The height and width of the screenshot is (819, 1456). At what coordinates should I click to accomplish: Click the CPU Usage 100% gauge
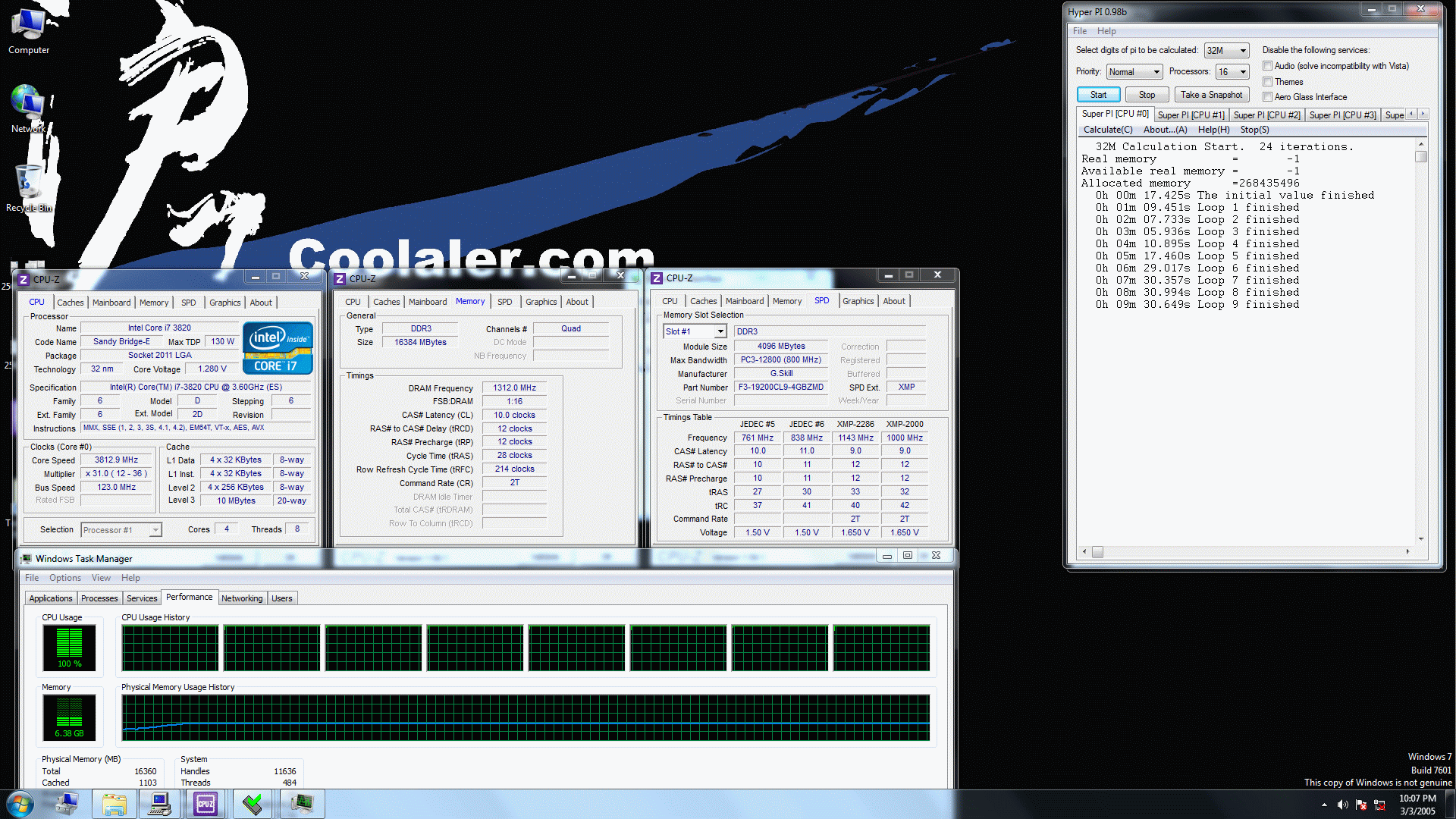(x=69, y=647)
